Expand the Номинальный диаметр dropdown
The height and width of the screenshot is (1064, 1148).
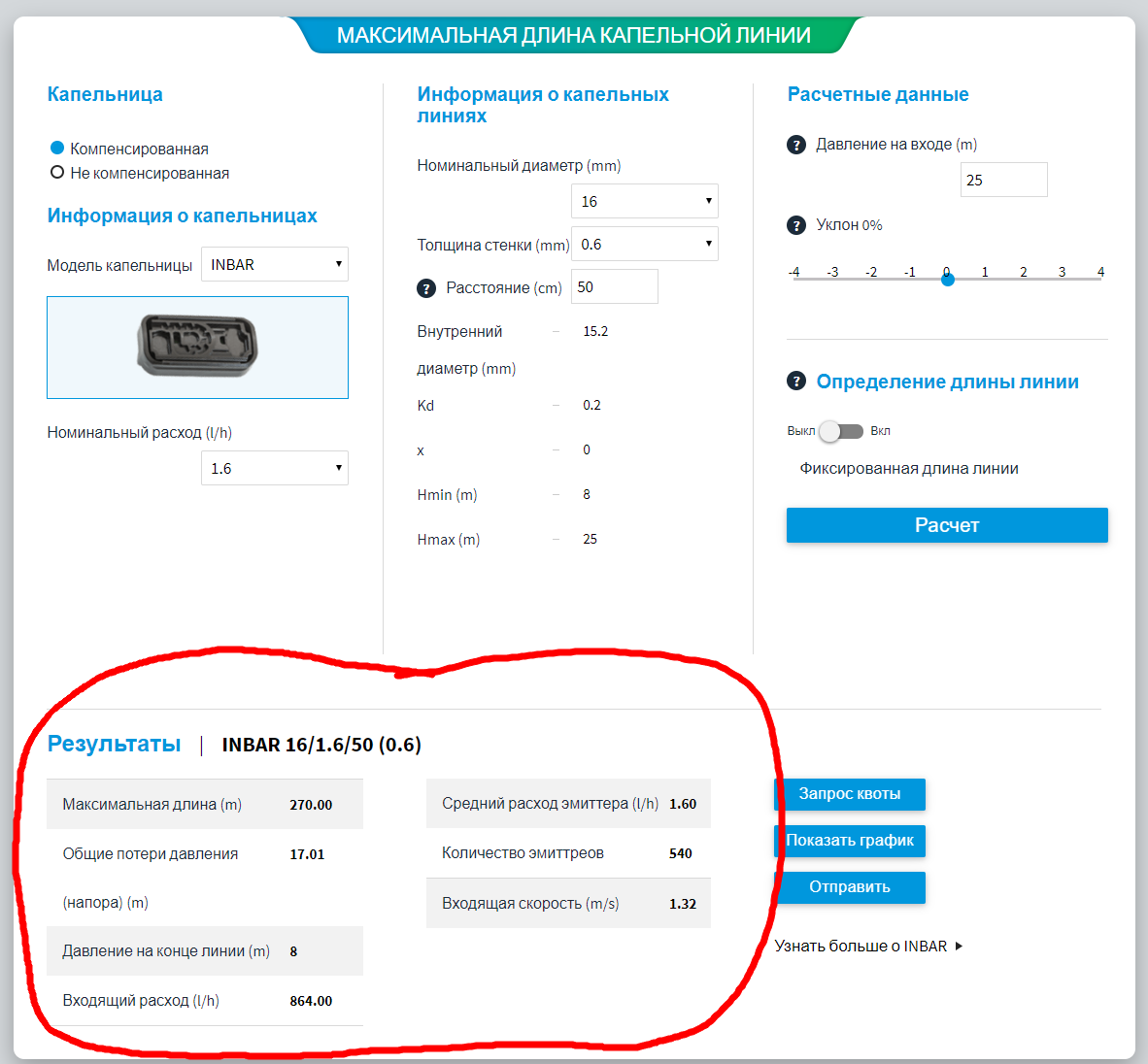[x=645, y=201]
